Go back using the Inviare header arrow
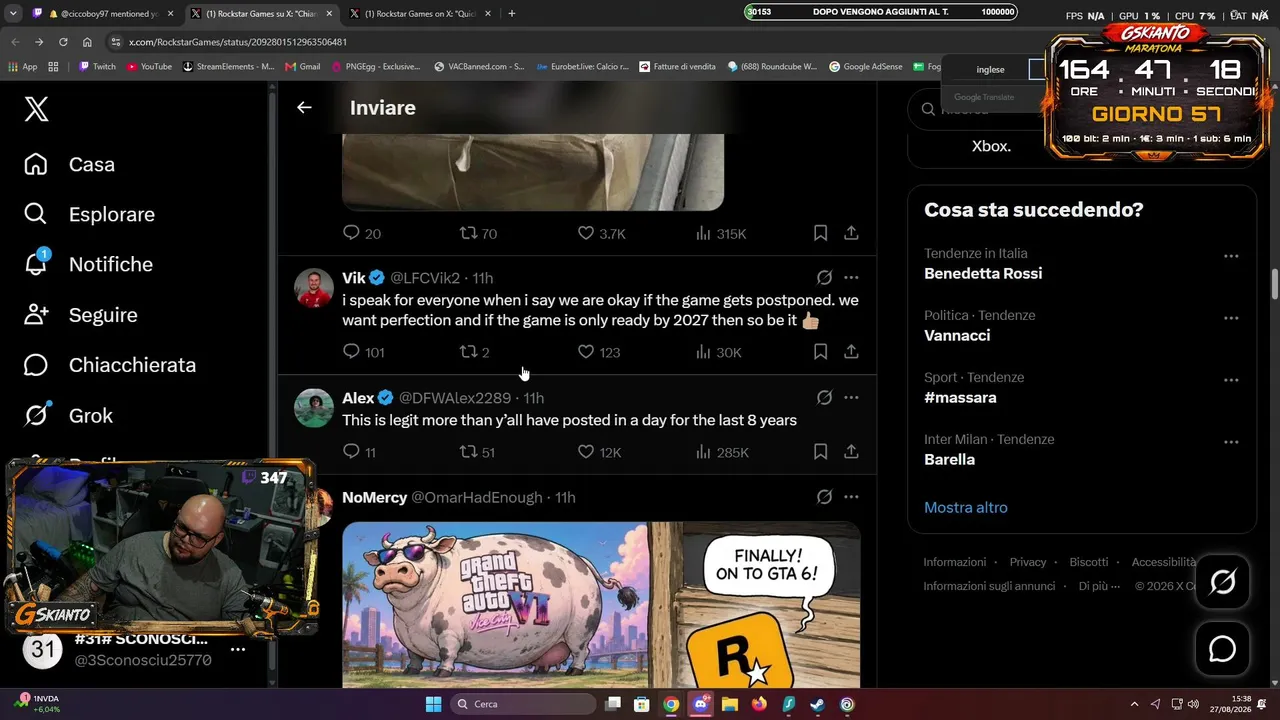1280x720 pixels. coord(304,107)
